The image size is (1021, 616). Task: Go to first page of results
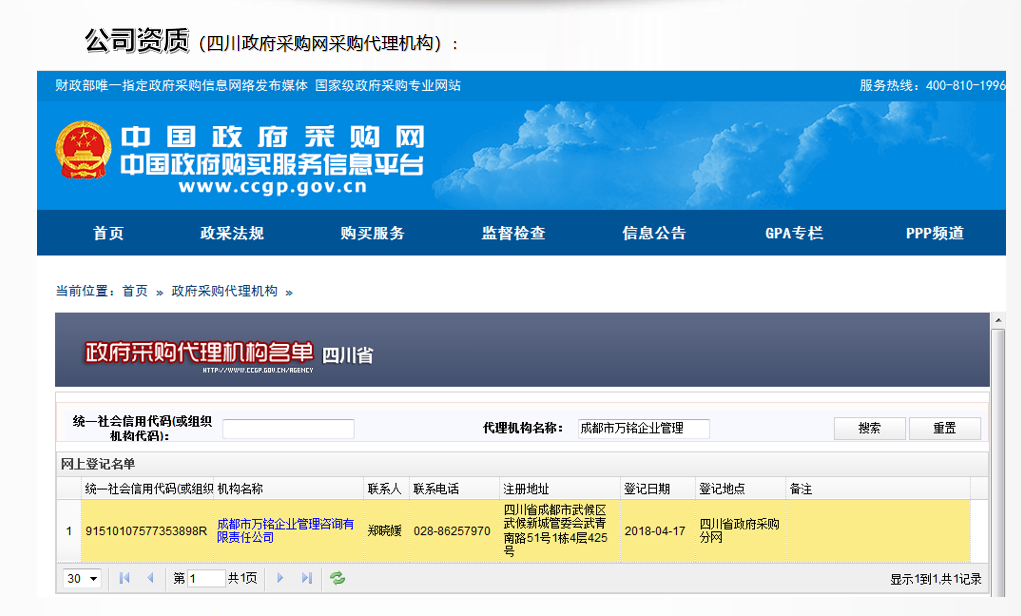pyautogui.click(x=125, y=578)
